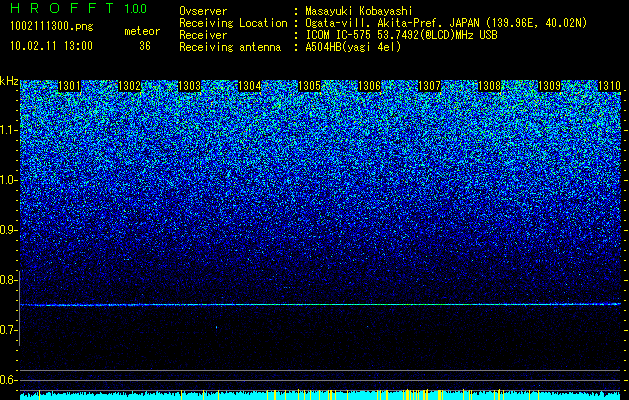Click the 0.7 frequency axis label
629x400 pixels.
click(x=9, y=330)
